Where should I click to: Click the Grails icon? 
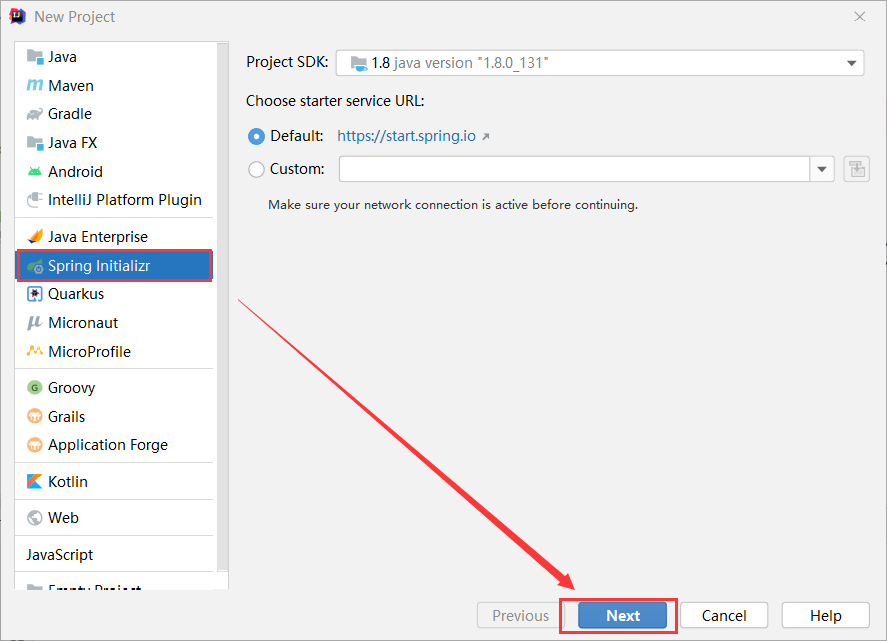35,416
